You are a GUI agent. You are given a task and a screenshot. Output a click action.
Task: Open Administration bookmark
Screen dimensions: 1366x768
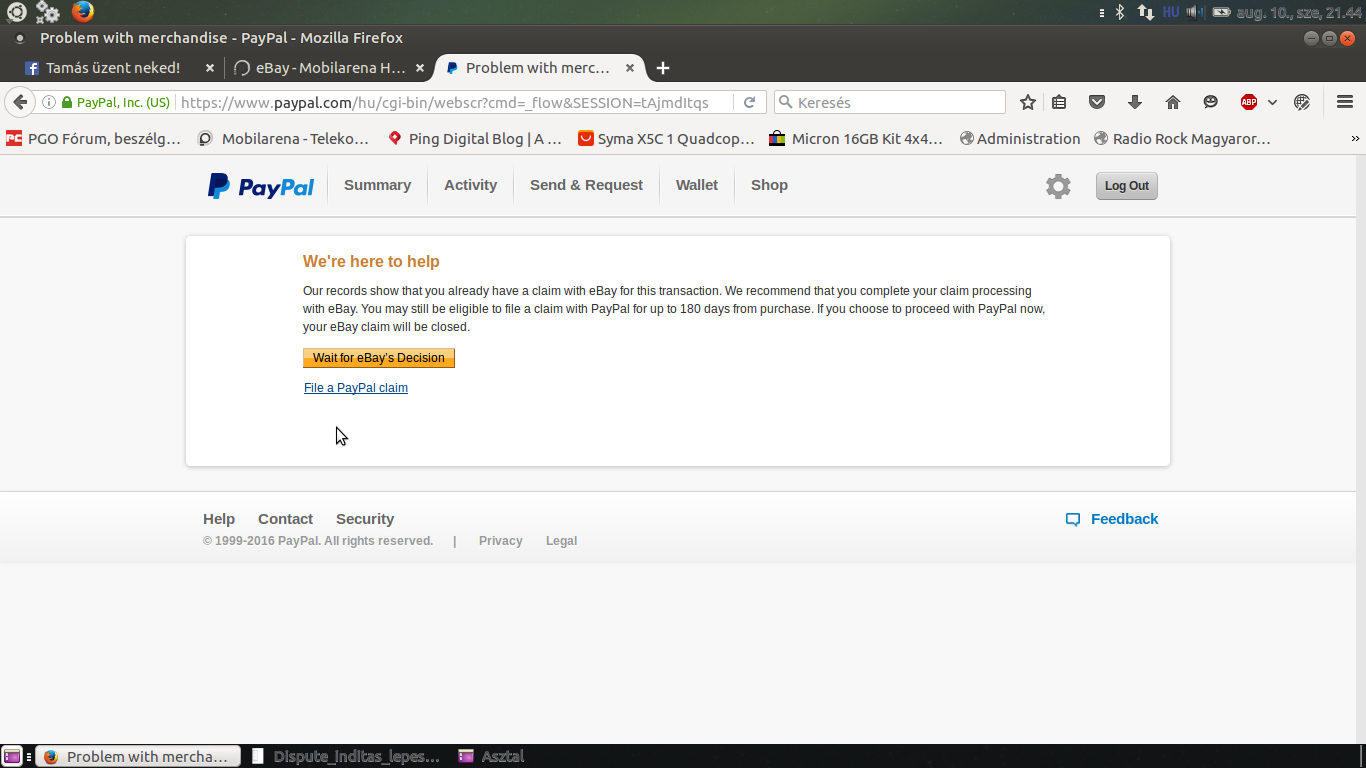[1020, 139]
